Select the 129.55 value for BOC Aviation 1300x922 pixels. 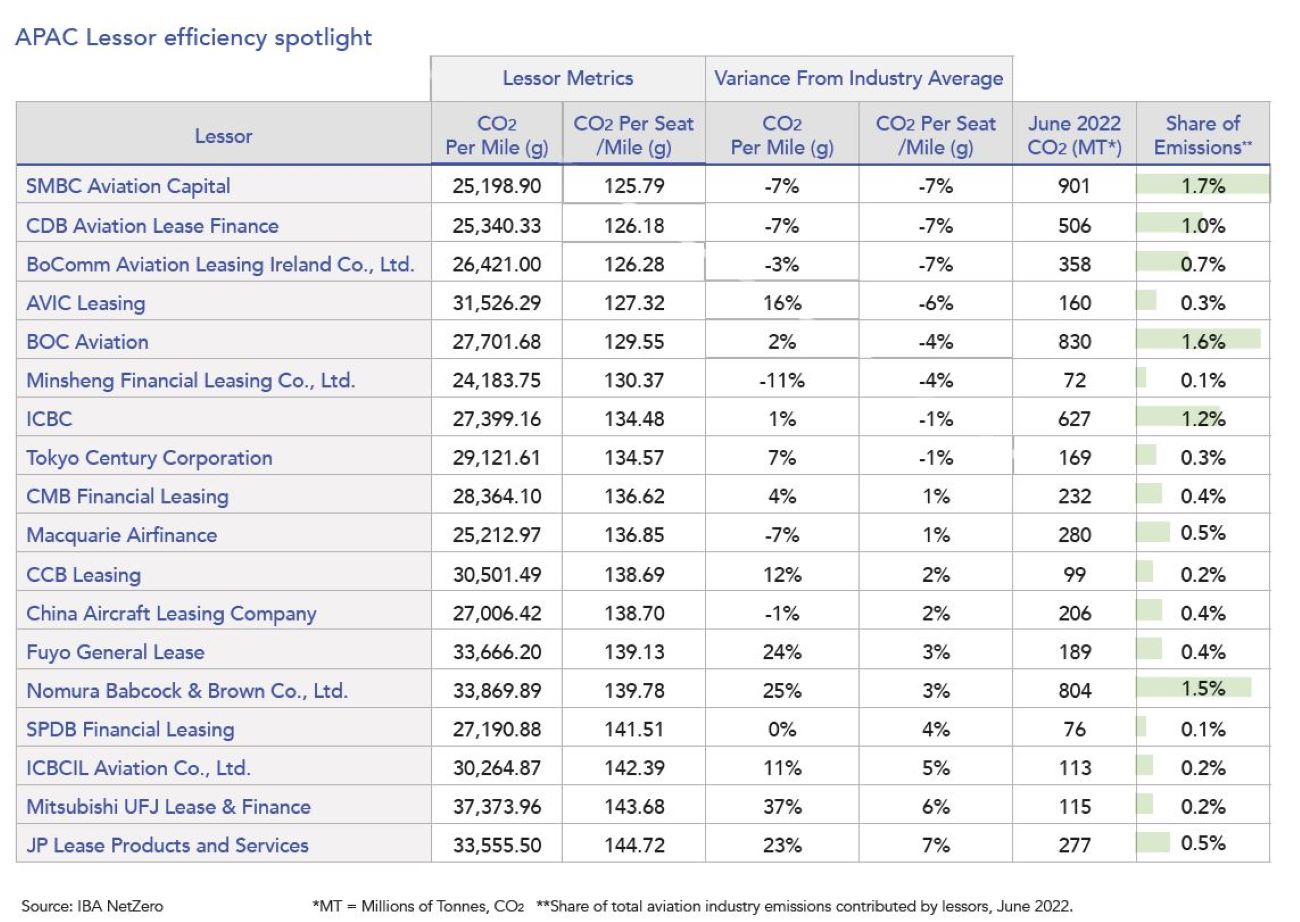[634, 342]
